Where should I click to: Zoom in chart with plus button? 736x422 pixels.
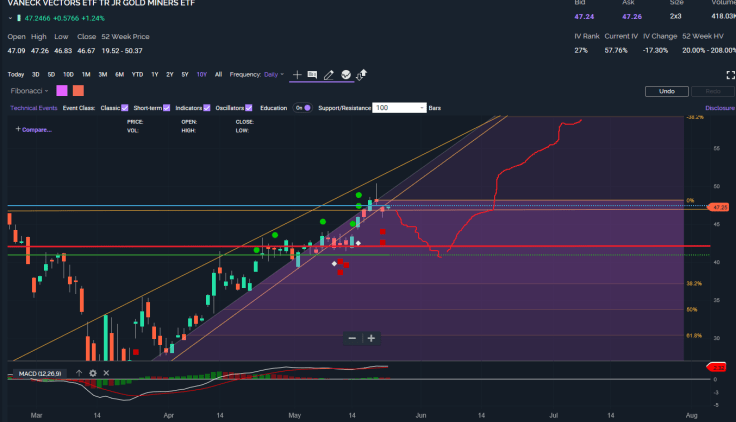click(371, 338)
